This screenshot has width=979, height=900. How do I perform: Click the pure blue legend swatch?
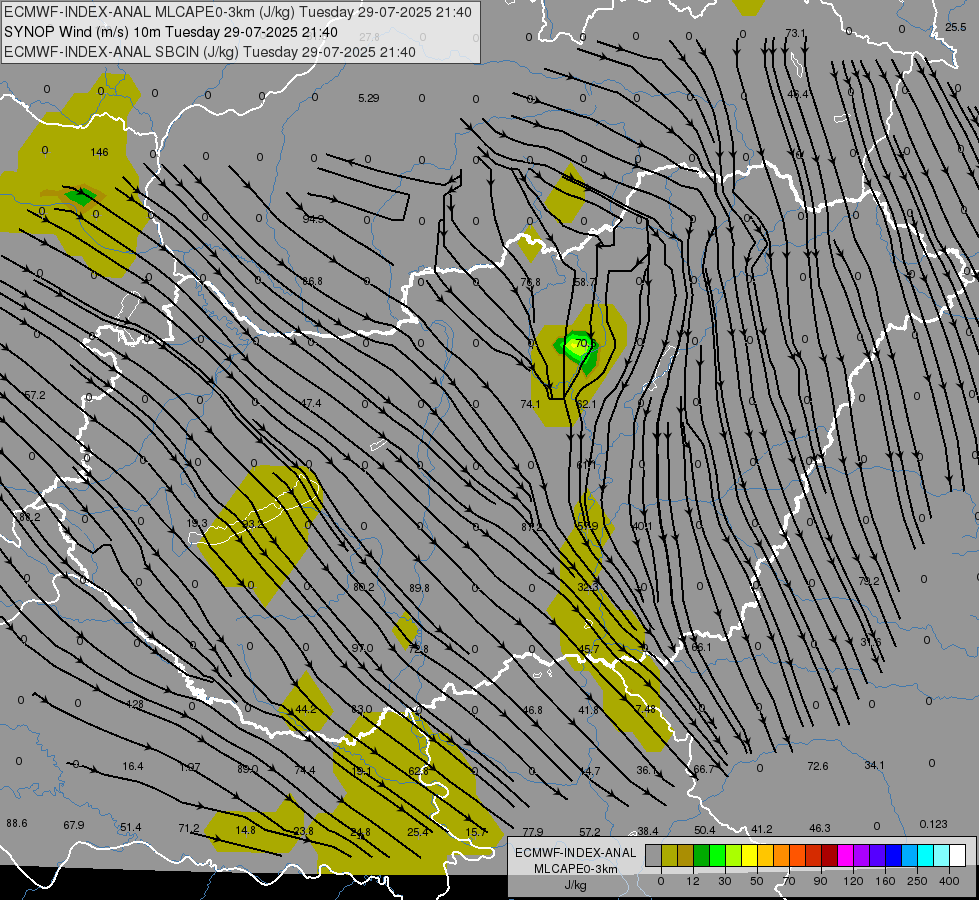tap(894, 856)
